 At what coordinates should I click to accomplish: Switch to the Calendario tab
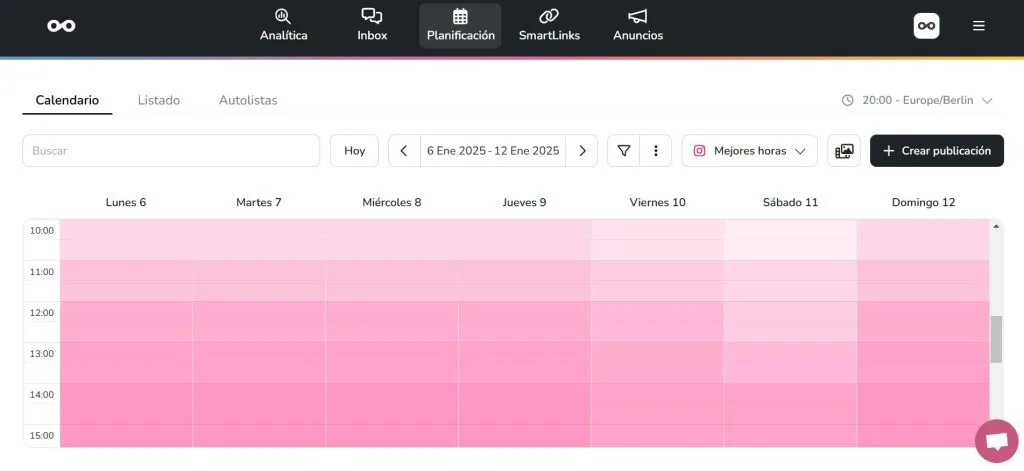[x=67, y=100]
